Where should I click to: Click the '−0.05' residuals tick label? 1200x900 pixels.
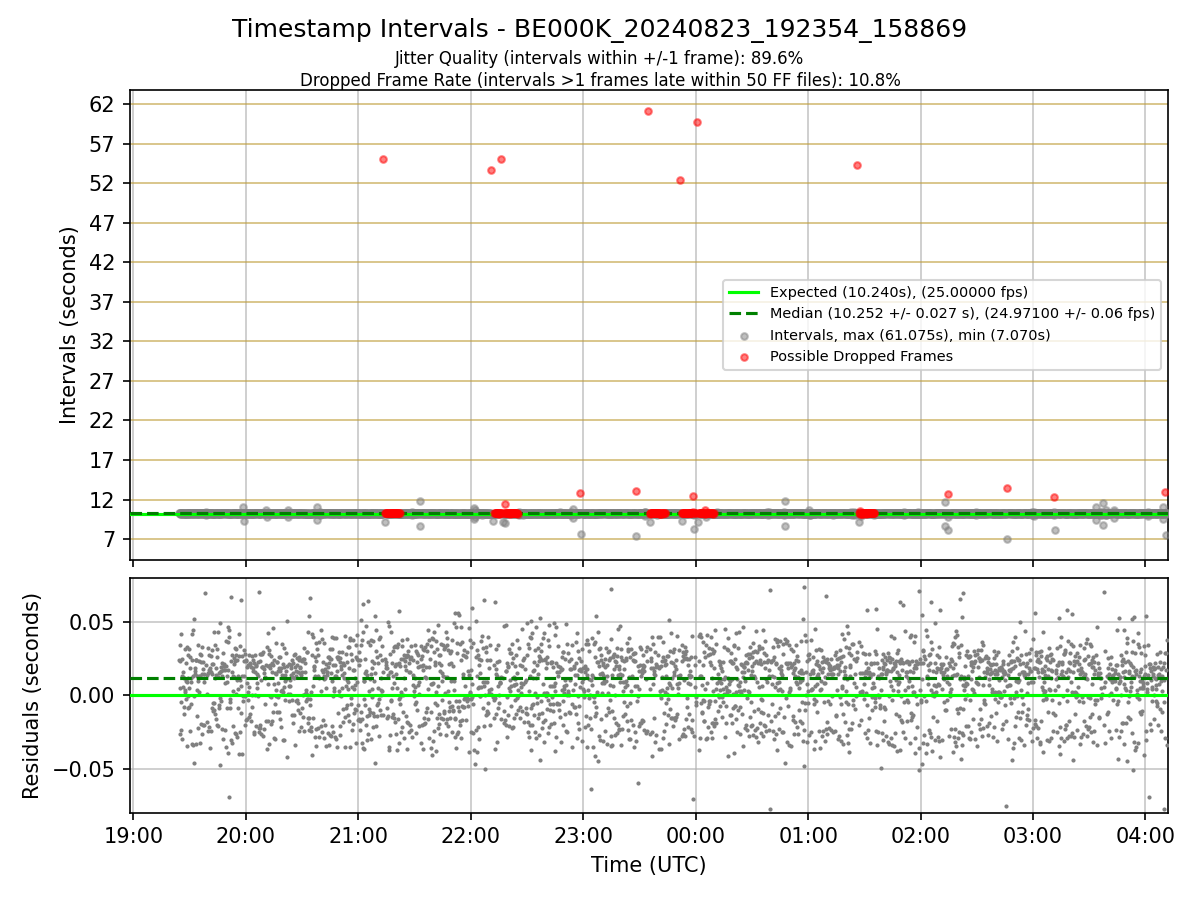pos(84,769)
